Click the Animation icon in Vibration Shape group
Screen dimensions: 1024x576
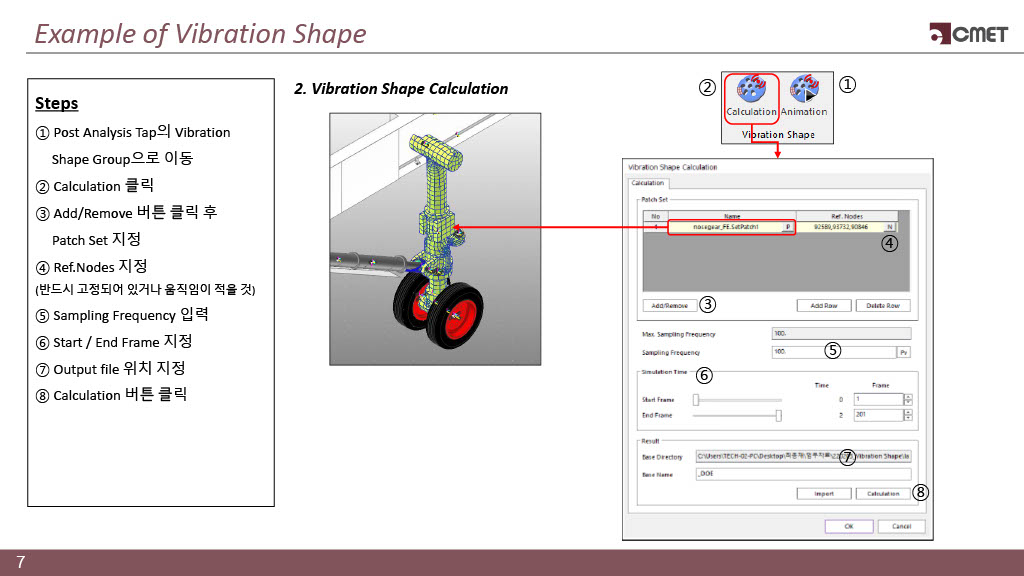tap(803, 97)
